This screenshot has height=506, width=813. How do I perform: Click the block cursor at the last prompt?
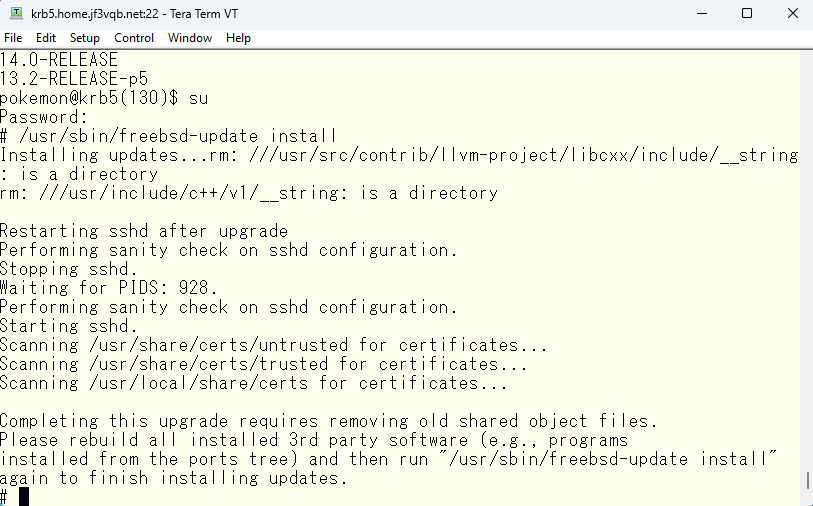point(24,497)
